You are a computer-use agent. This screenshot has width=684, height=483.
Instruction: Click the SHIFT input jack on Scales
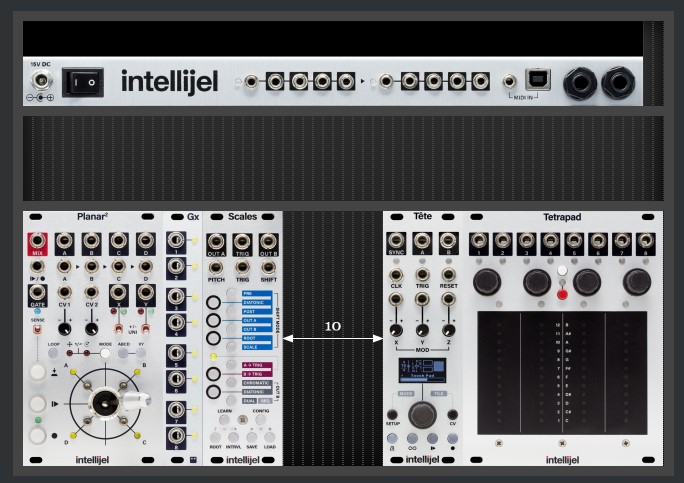[x=268, y=267]
